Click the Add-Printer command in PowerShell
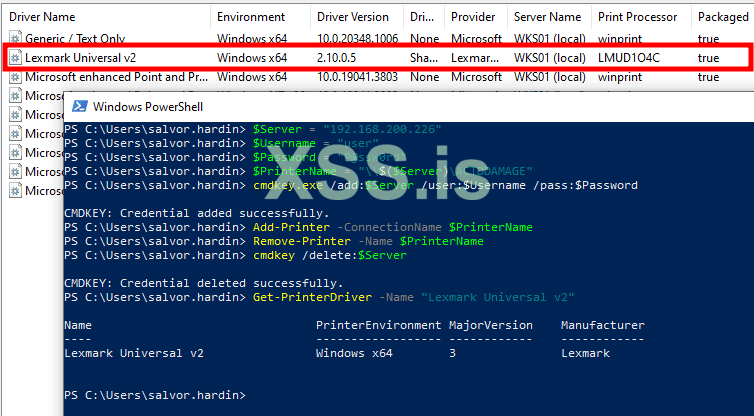 [393, 227]
